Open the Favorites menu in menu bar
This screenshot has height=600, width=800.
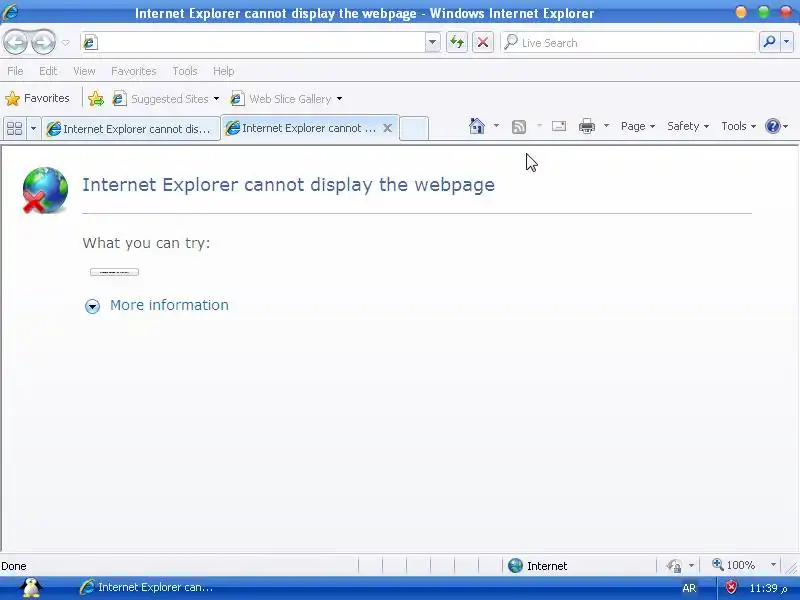point(134,71)
